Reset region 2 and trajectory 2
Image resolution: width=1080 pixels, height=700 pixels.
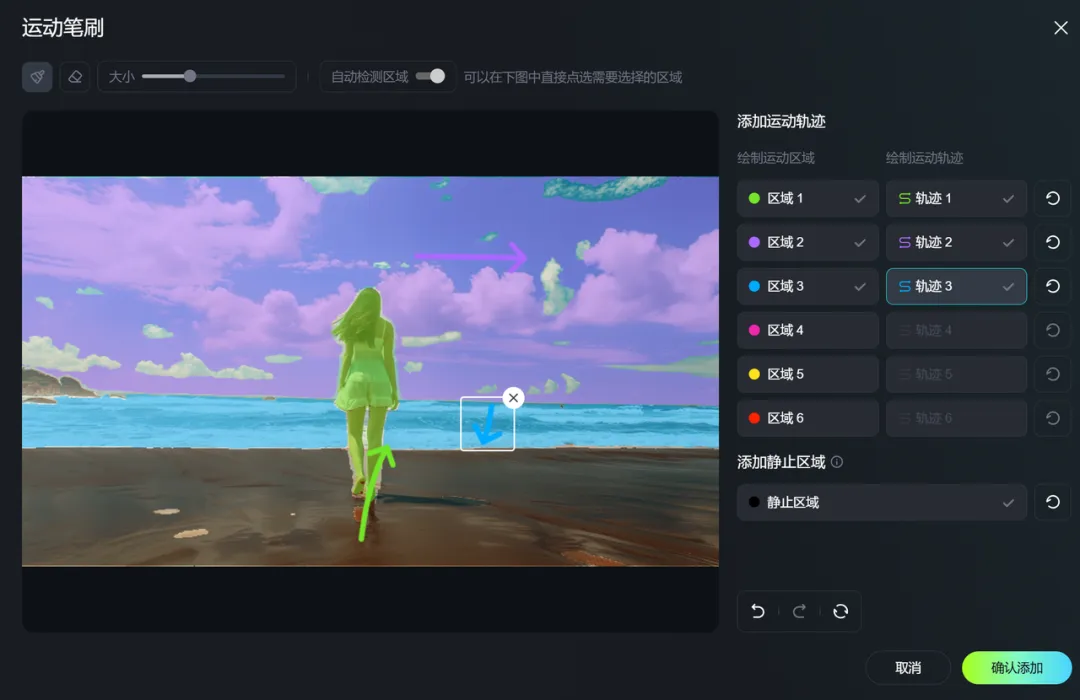click(x=1052, y=243)
